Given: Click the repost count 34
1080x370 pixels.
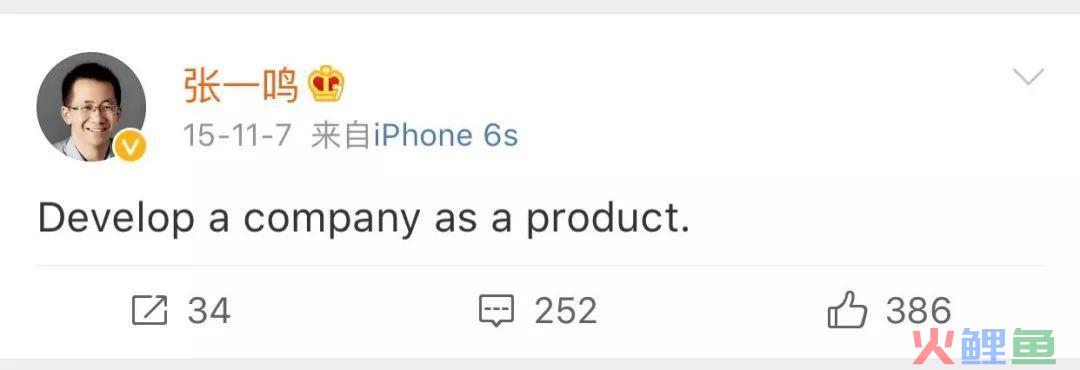Looking at the screenshot, I should tap(209, 311).
